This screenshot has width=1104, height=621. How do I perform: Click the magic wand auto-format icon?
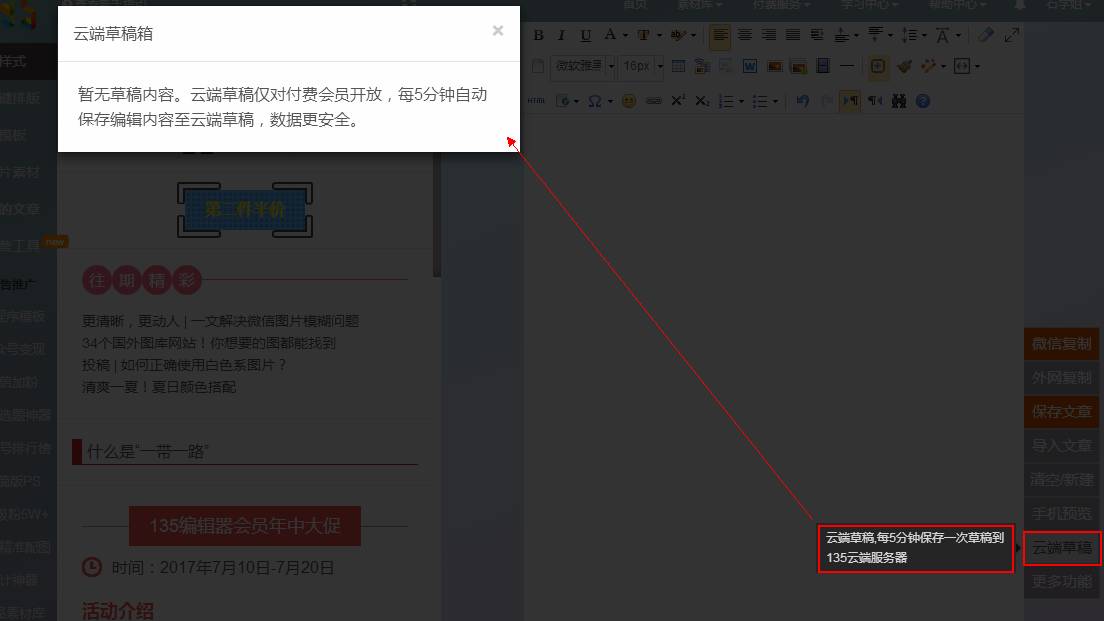click(x=929, y=66)
